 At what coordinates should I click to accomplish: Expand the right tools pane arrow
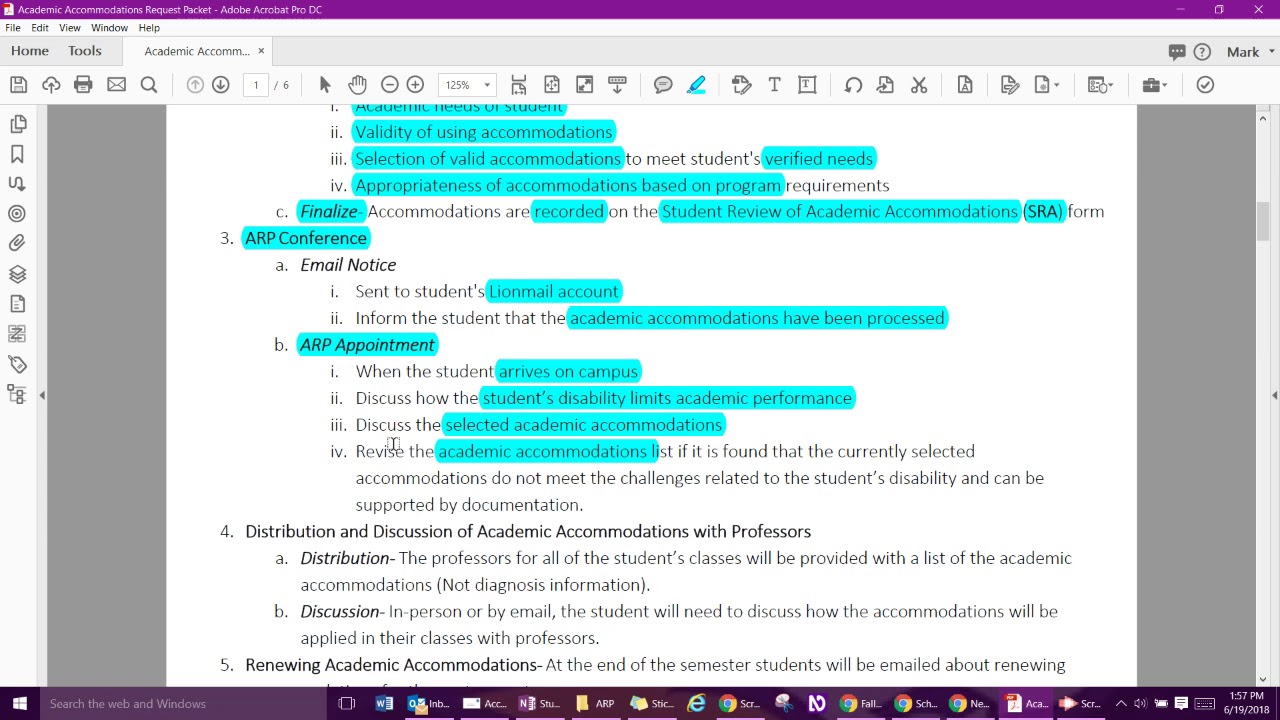coord(1275,396)
